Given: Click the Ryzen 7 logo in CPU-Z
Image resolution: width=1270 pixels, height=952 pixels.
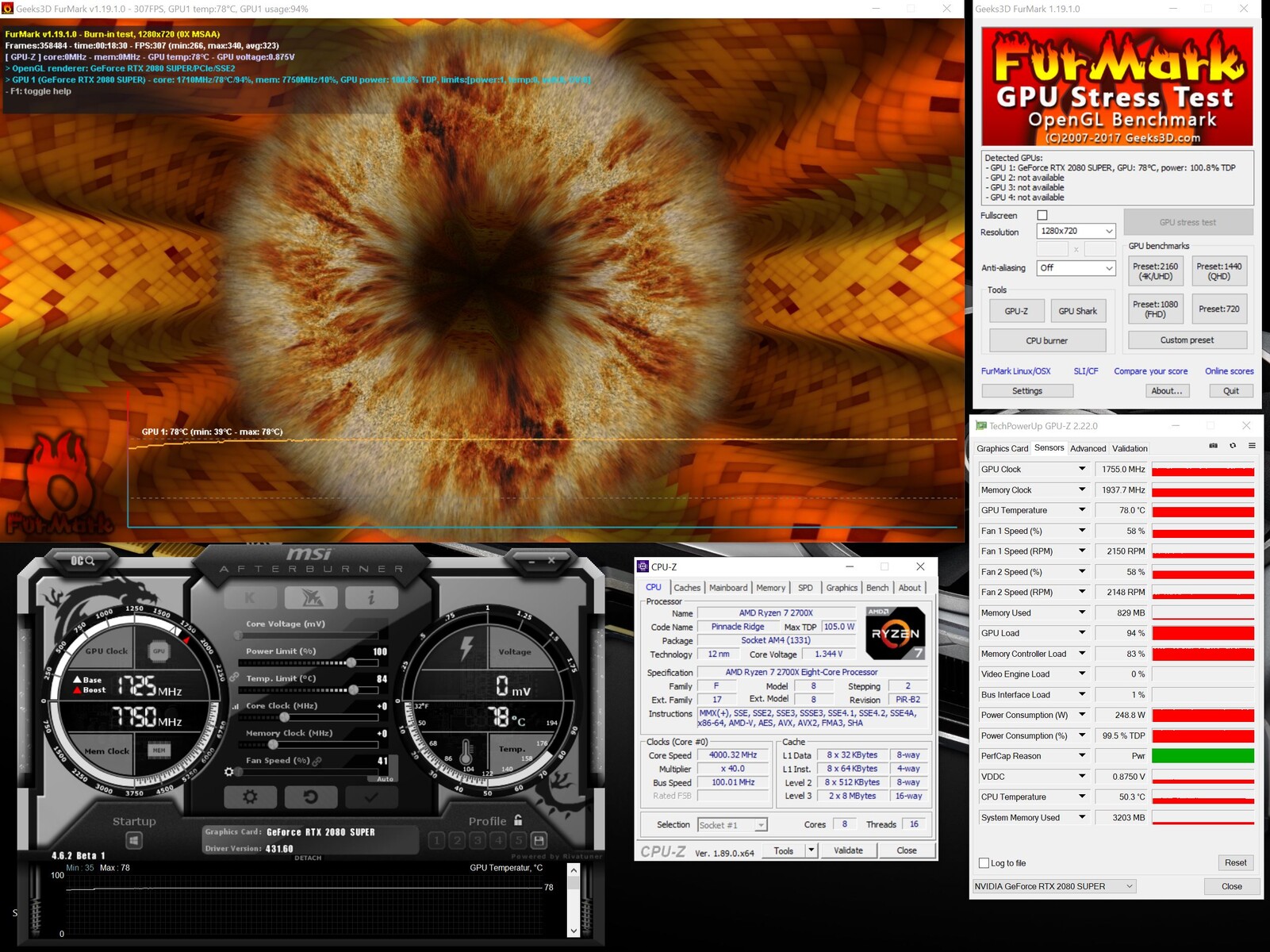Looking at the screenshot, I should 895,633.
